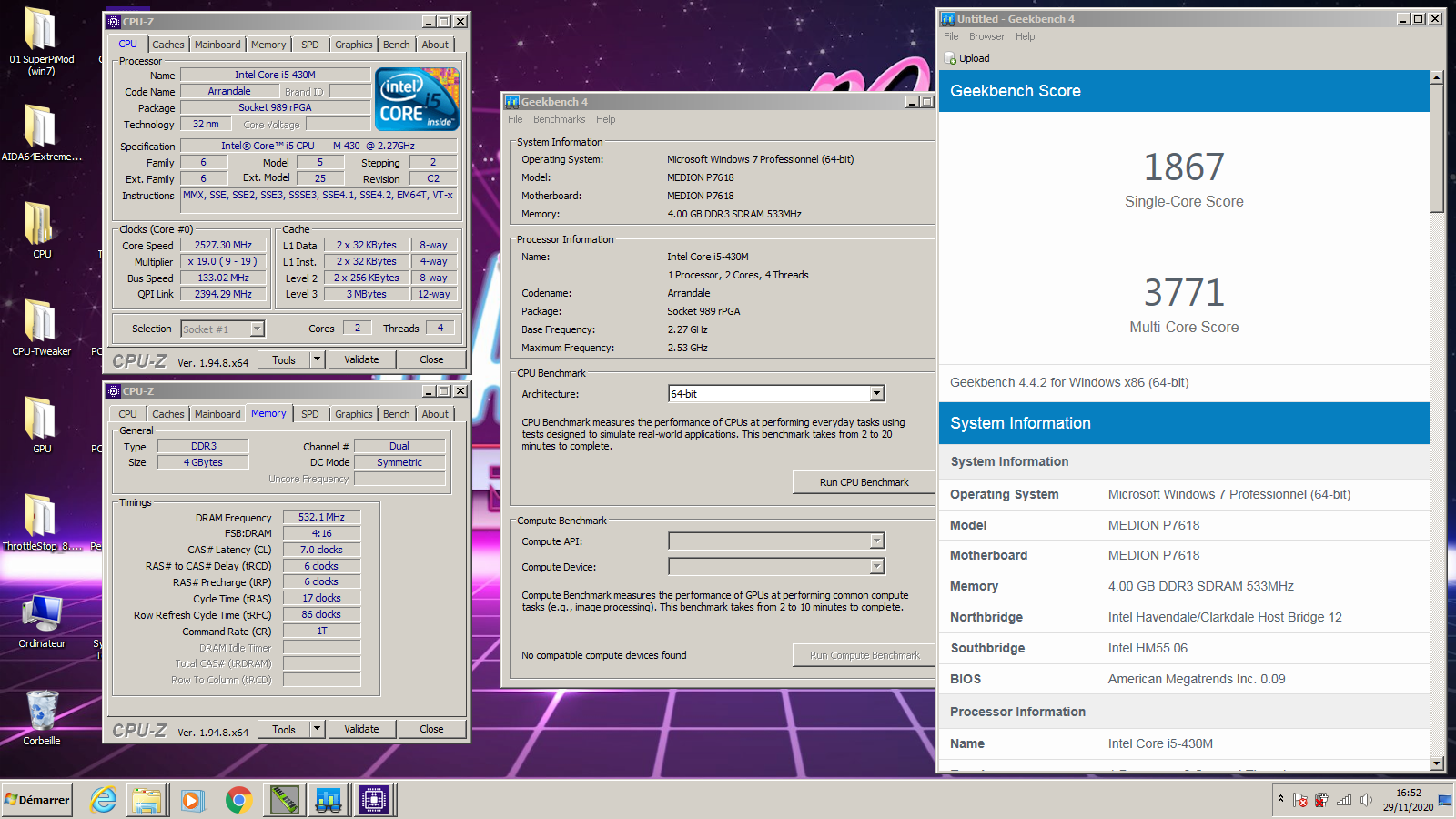The image size is (1456, 819).
Task: Open the Bench tab in the top CPU-Z window
Action: (x=396, y=45)
